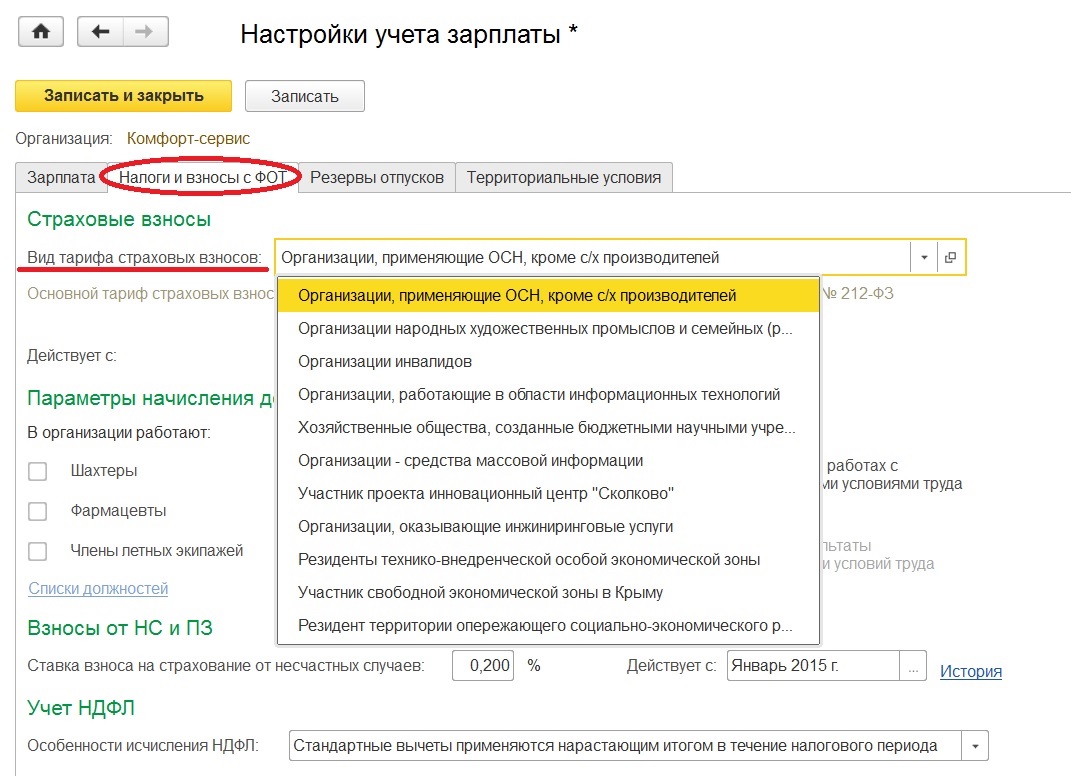Tick the Фармацевты checkbox
This screenshot has width=1071, height=776.
[x=38, y=511]
